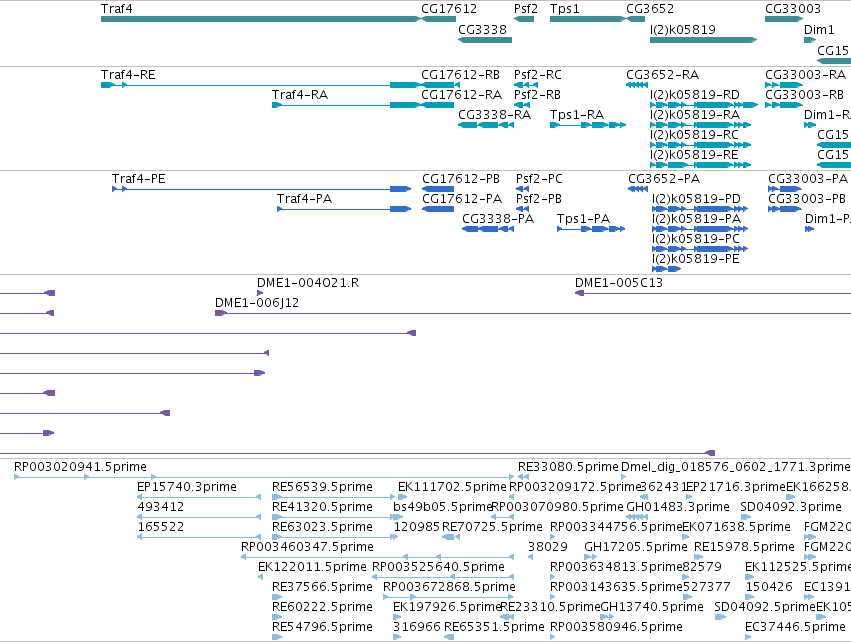The height and width of the screenshot is (642, 851).
Task: Select the Traf4-RA transcript
Action: (346, 105)
